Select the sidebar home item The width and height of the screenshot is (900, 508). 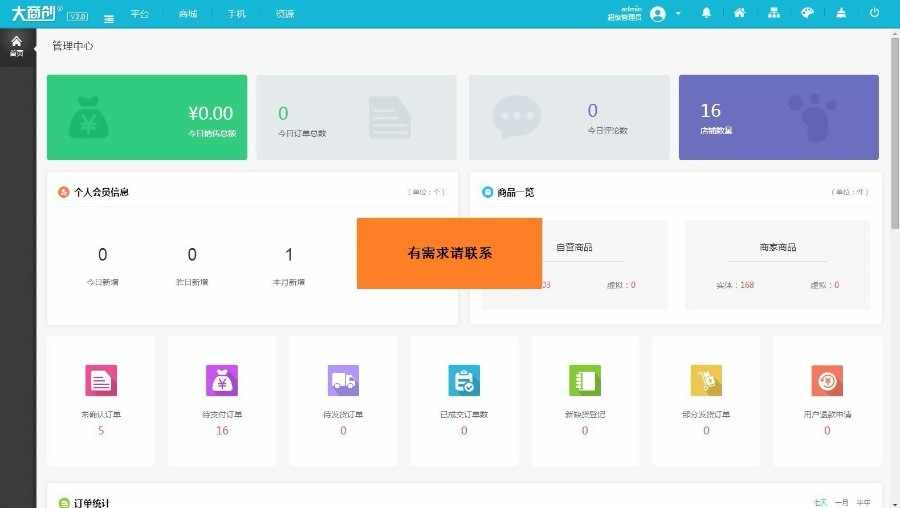[17, 47]
